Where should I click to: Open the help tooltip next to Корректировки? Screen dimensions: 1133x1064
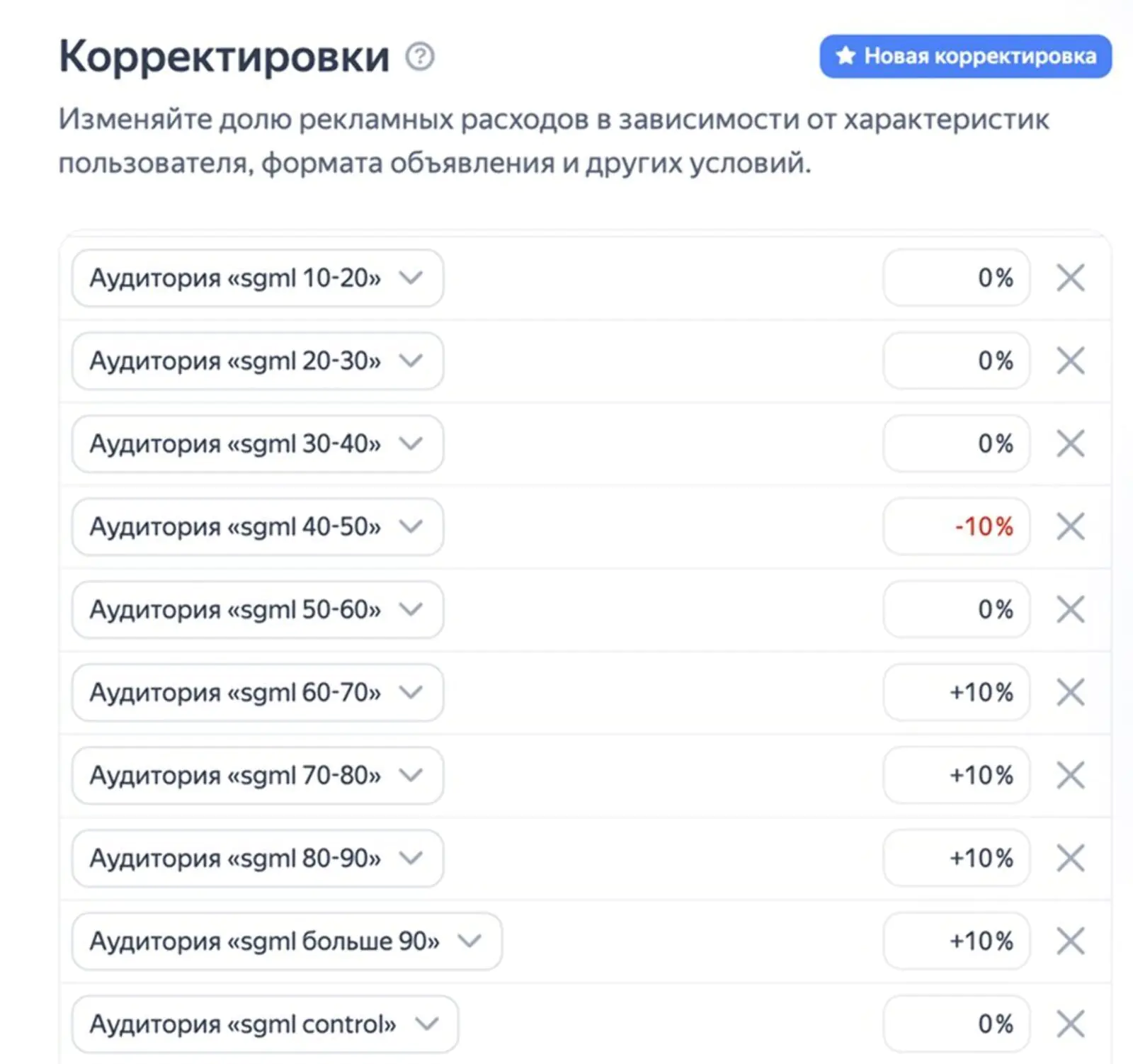(x=419, y=57)
